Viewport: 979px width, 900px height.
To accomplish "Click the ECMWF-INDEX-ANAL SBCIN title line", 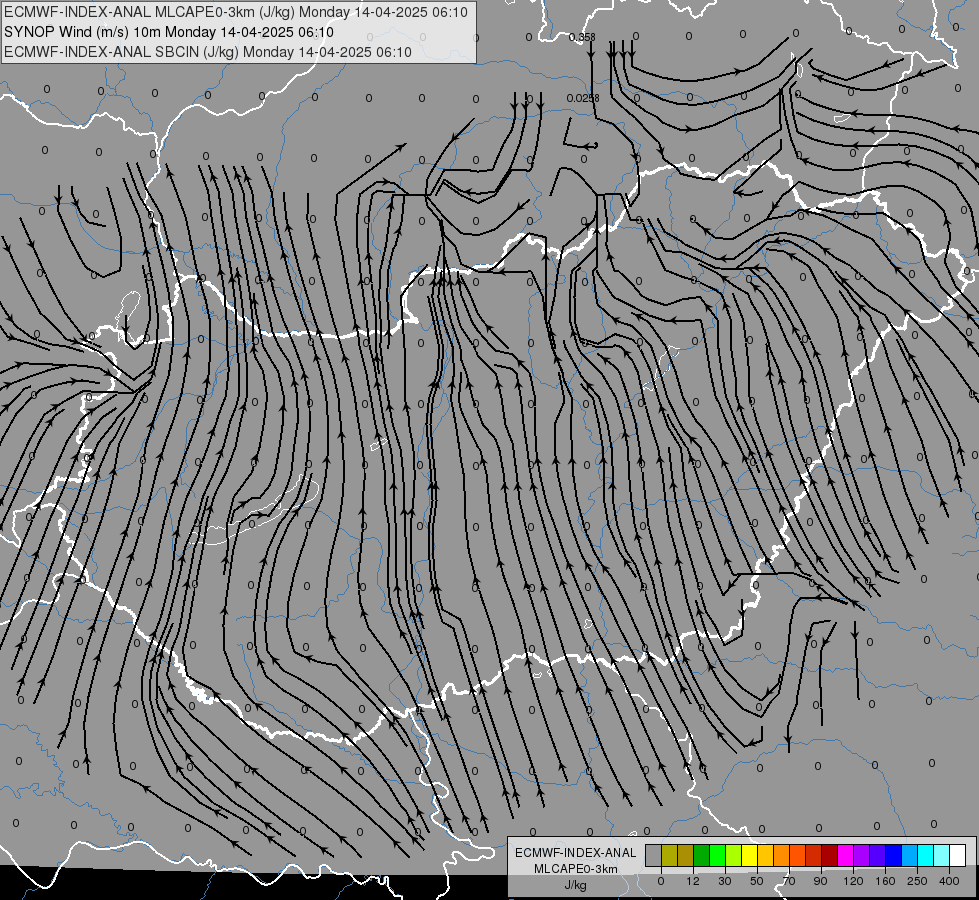I will [x=208, y=52].
